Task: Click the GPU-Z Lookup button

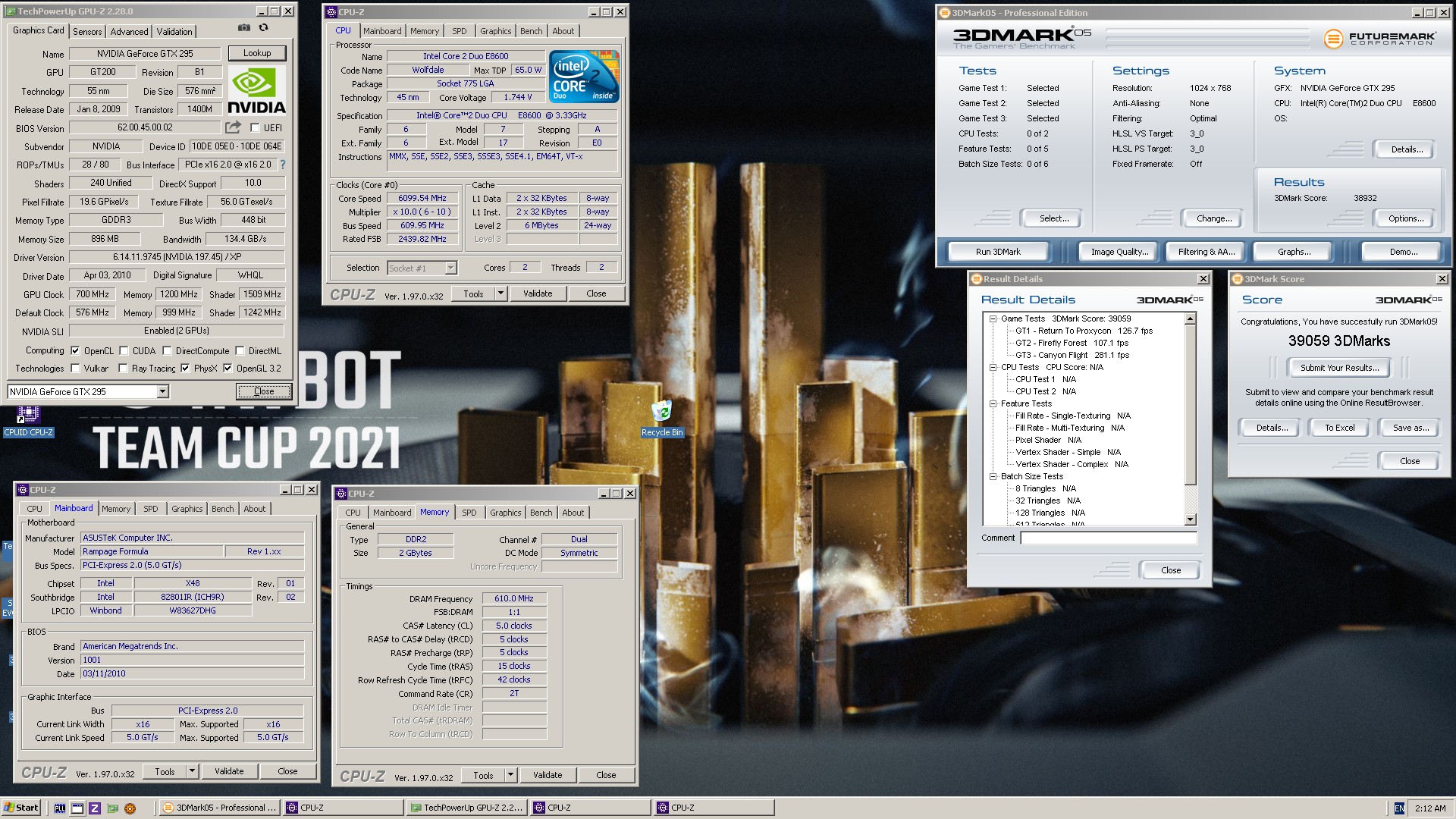Action: click(257, 53)
